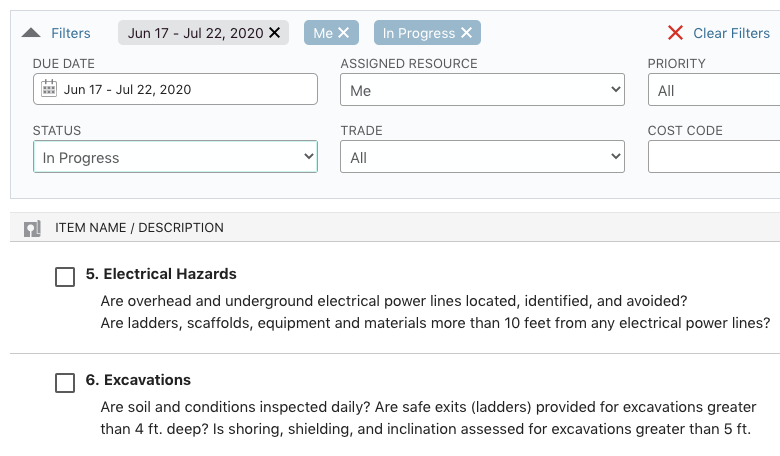Open the 6. Excavations item title
The image size is (780, 456).
click(138, 380)
